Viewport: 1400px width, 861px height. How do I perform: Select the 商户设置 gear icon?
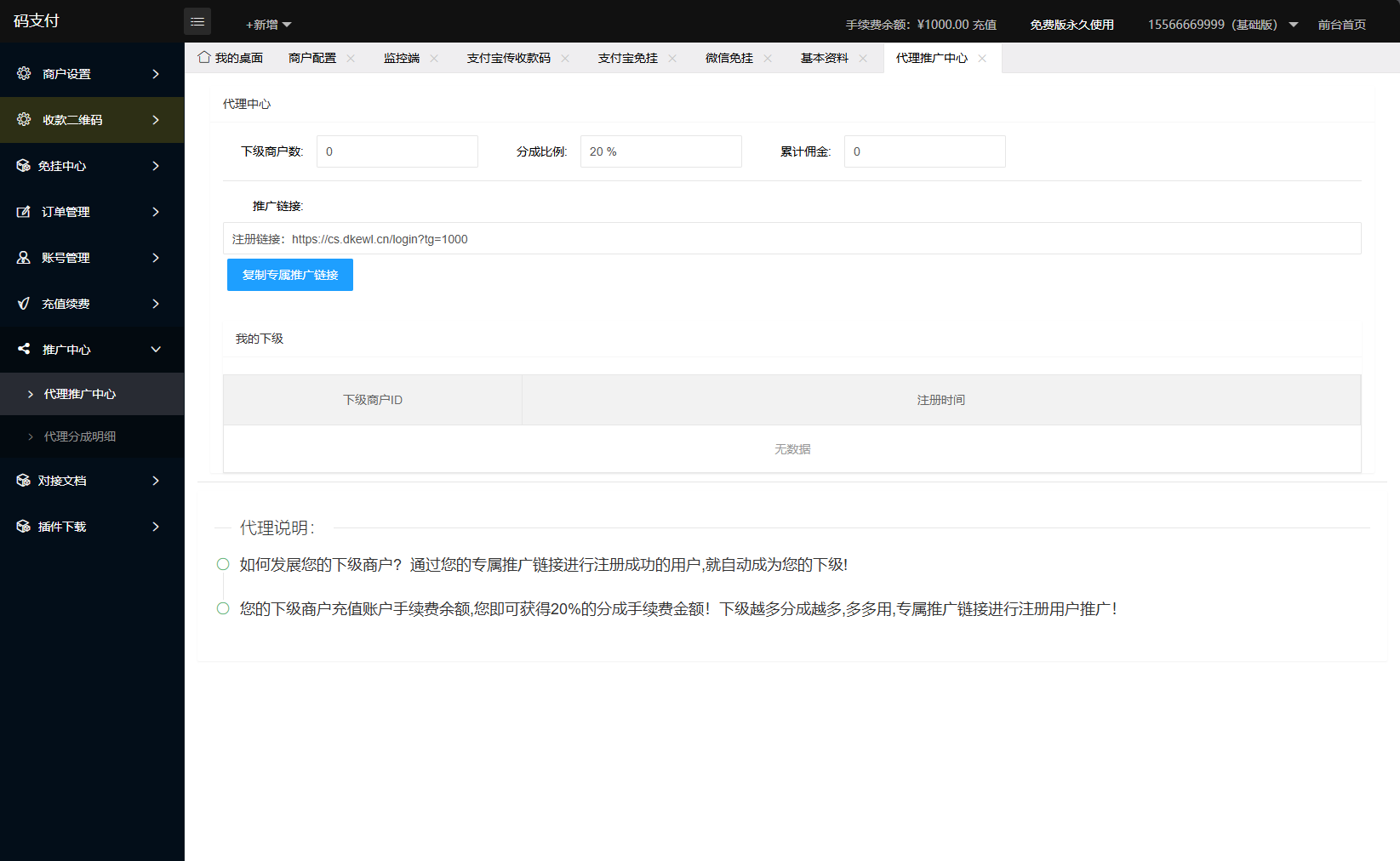click(24, 73)
